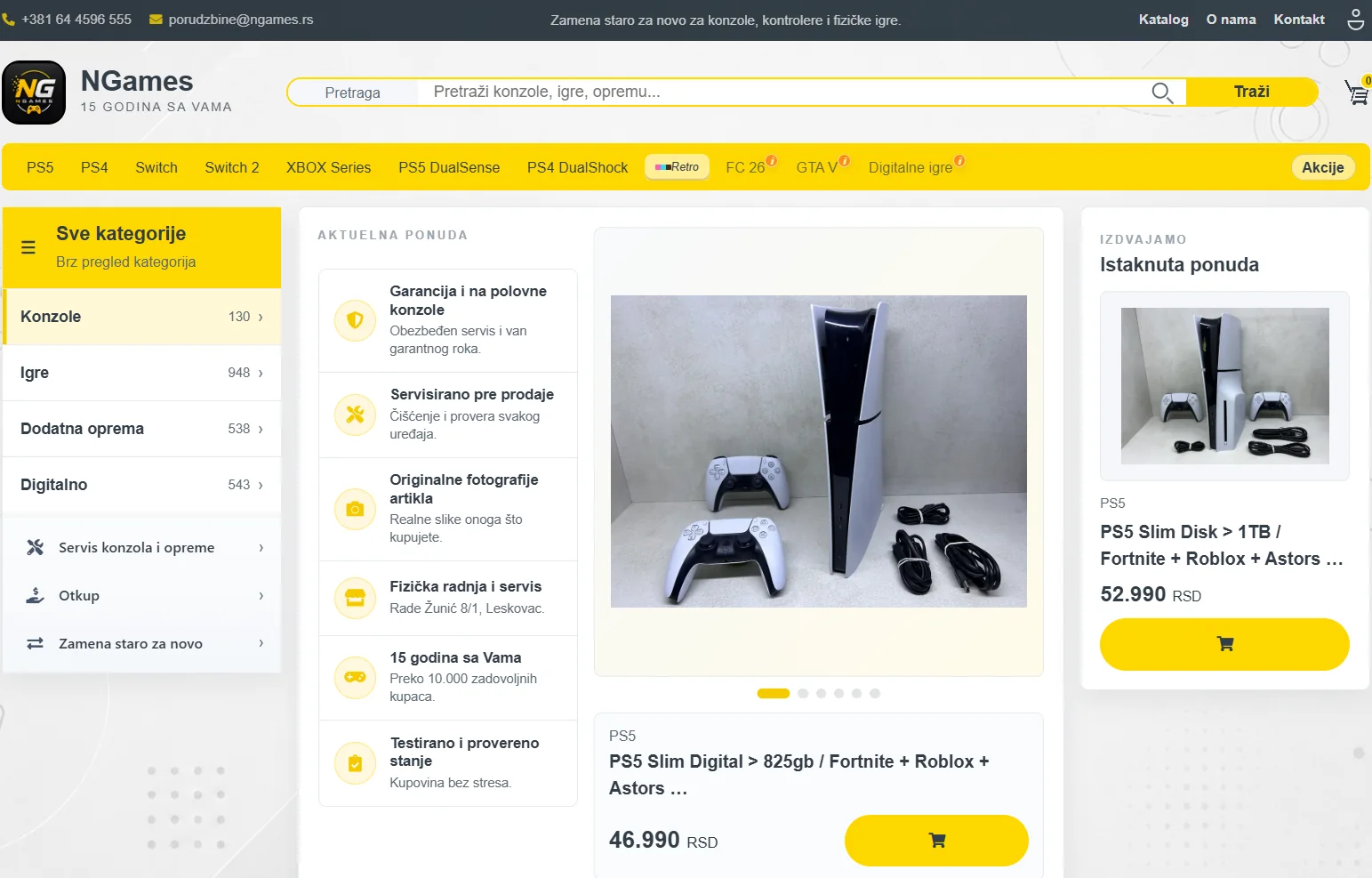This screenshot has height=878, width=1372.
Task: Click the search magnifier icon
Action: point(1162,92)
